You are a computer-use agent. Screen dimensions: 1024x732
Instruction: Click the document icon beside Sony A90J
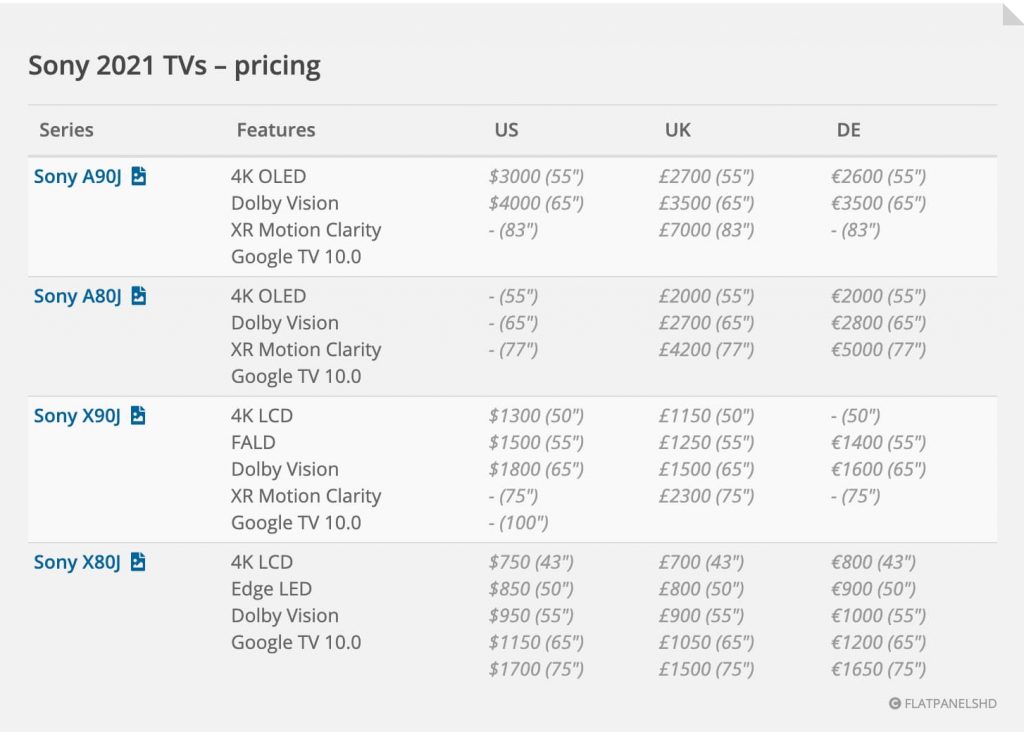138,176
